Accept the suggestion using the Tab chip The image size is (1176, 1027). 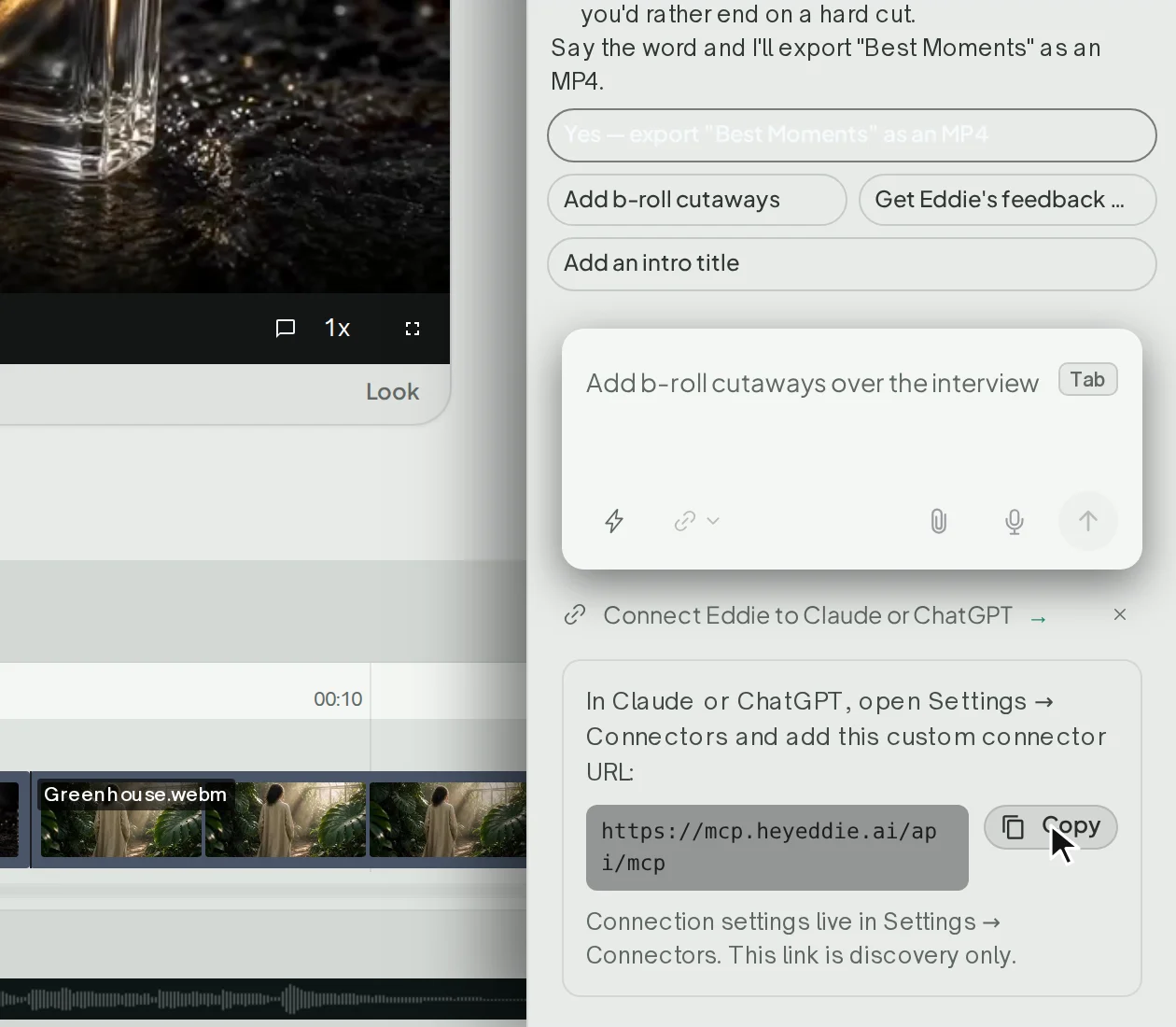point(1088,379)
